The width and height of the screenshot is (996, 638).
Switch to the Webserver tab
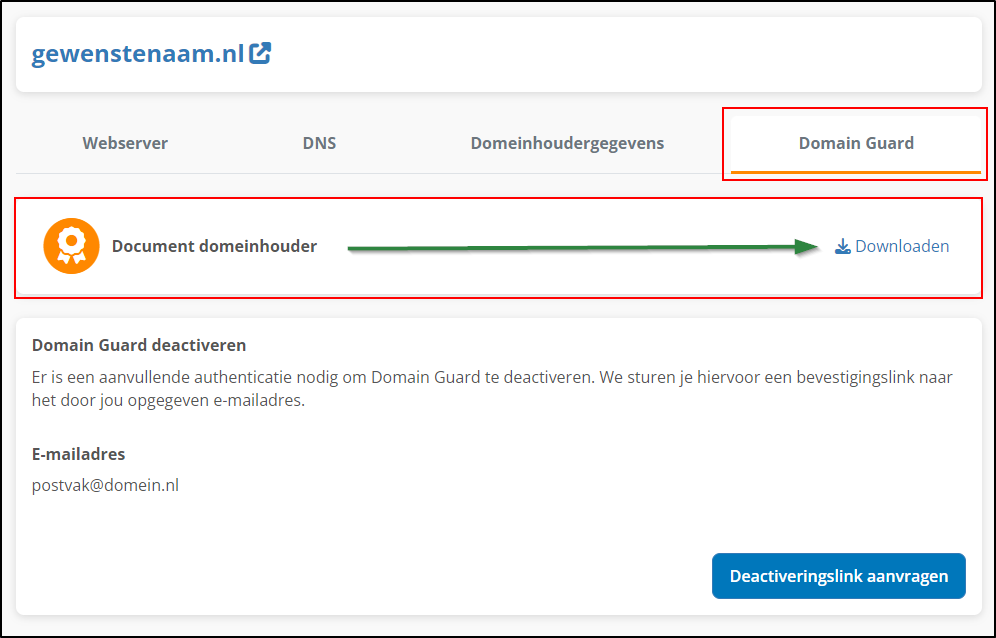(124, 143)
